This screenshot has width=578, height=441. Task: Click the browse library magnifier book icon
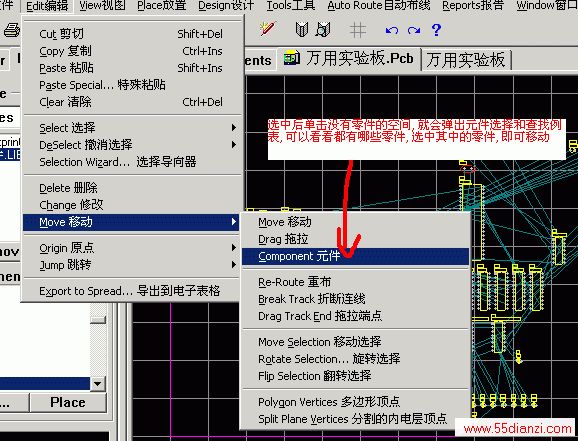pos(323,29)
